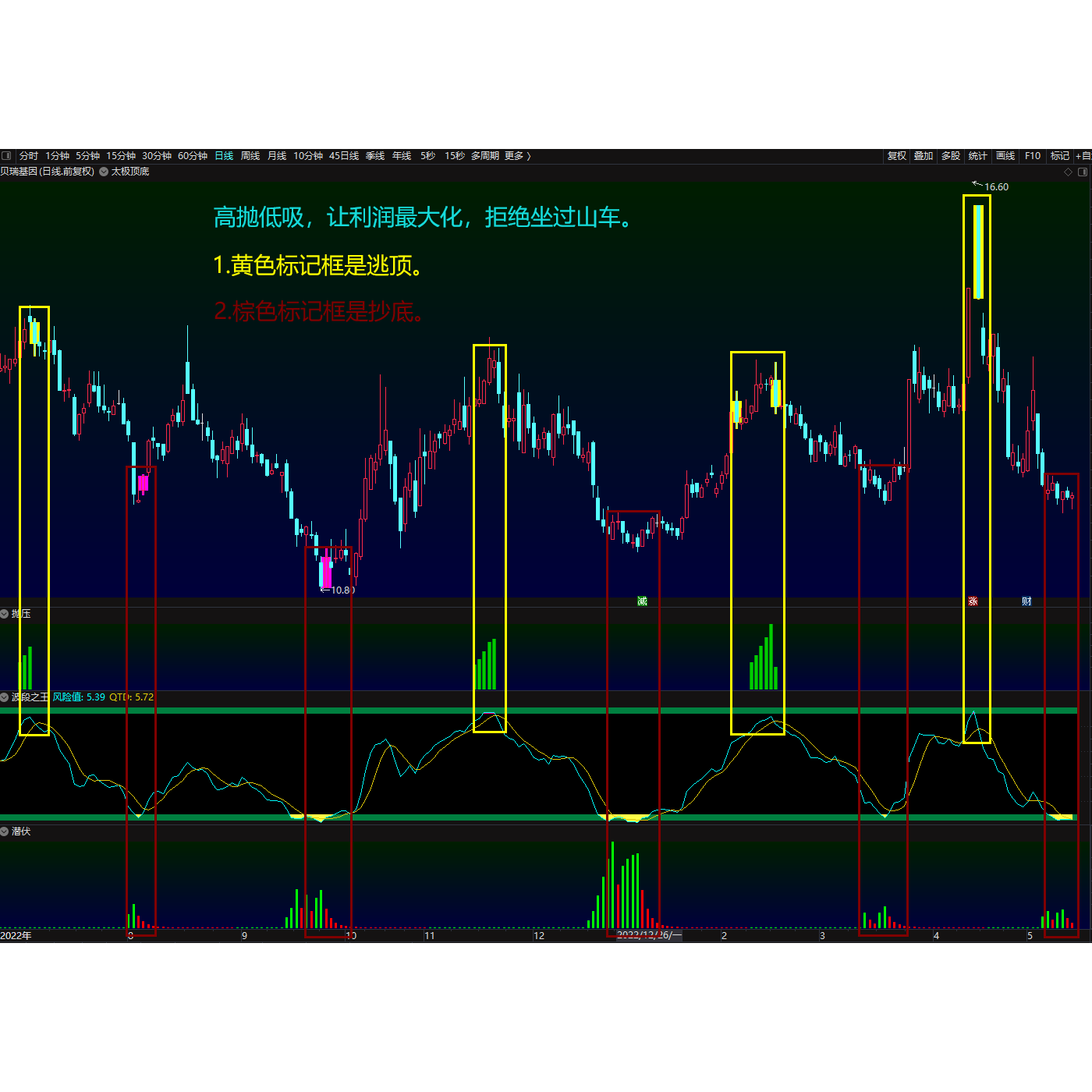Image resolution: width=1092 pixels, height=1092 pixels.
Task: Expand the 抛压 indicator panel menu
Action: pos(5,614)
